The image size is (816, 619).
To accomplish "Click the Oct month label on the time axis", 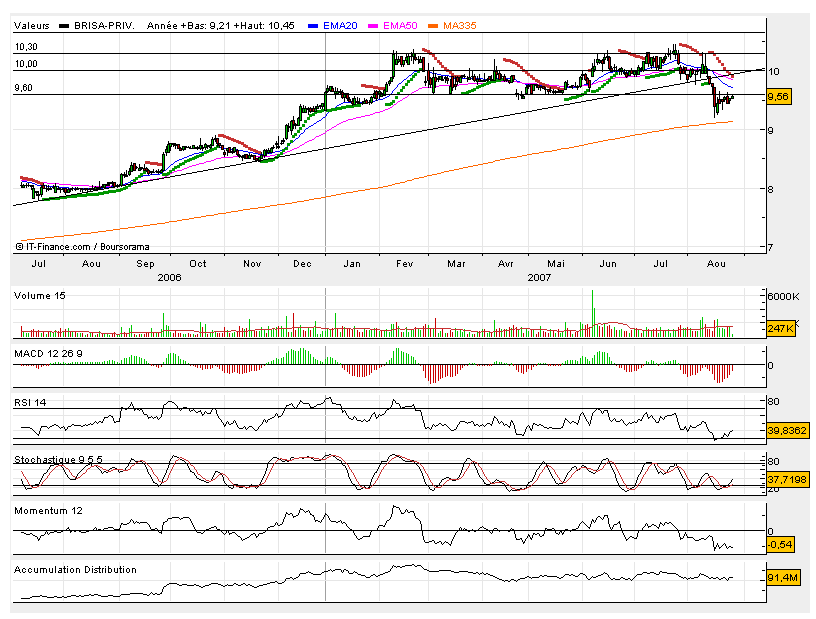I will [198, 264].
